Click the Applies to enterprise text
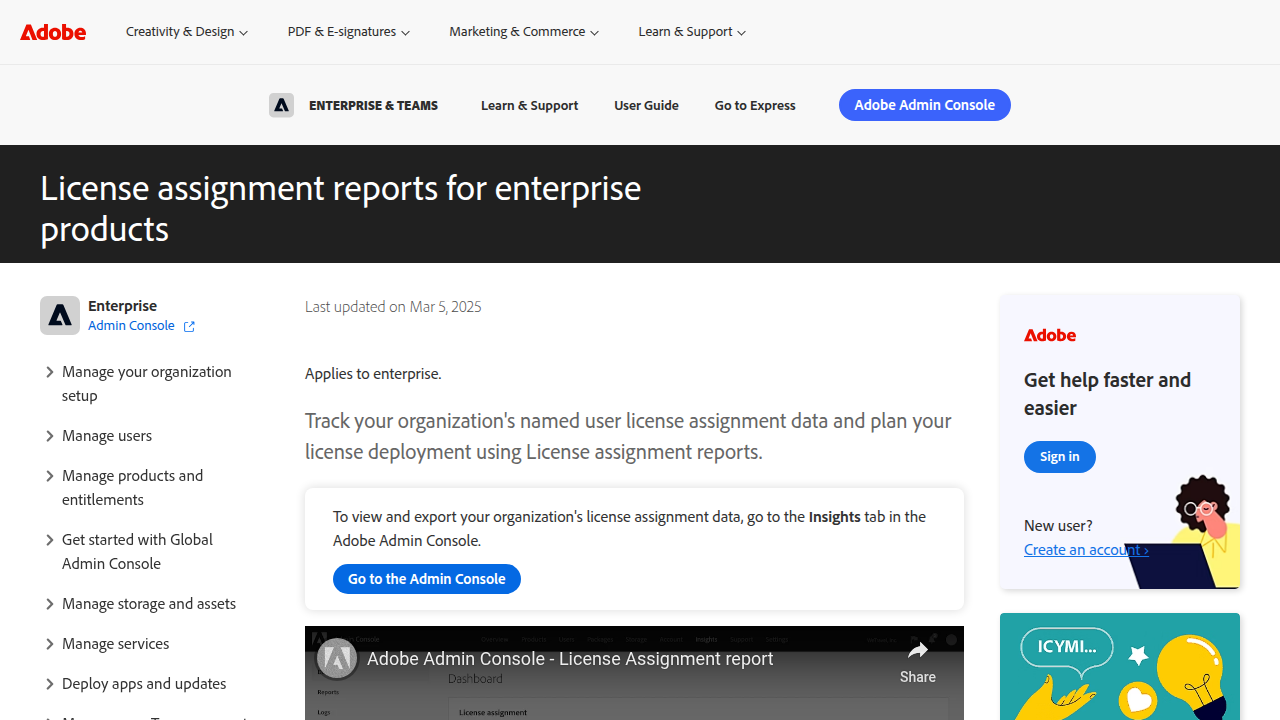This screenshot has width=1280, height=720. 373,373
